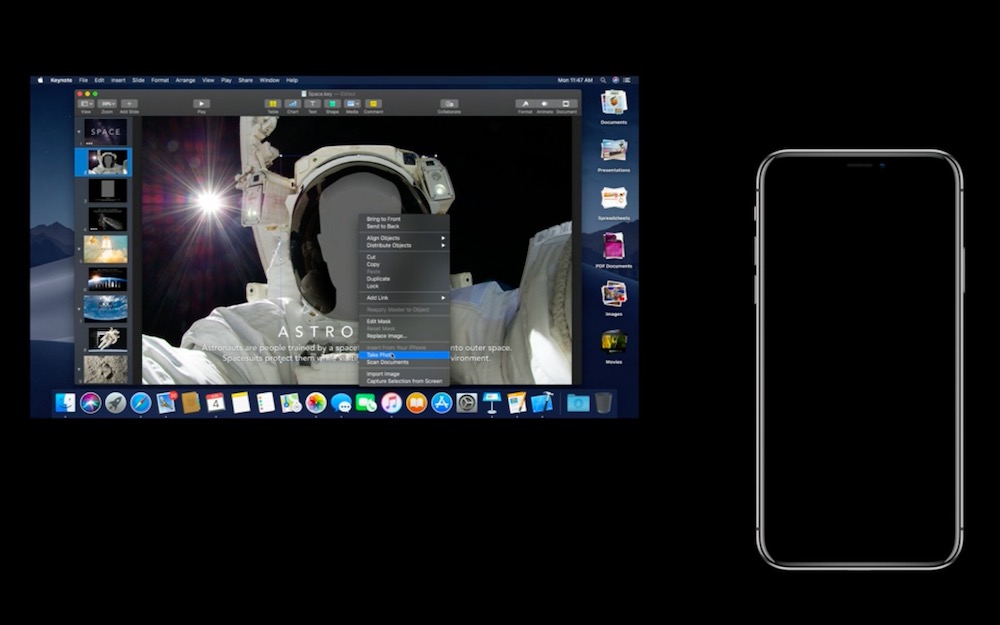
Task: Open System Preferences from the Dock
Action: point(466,402)
